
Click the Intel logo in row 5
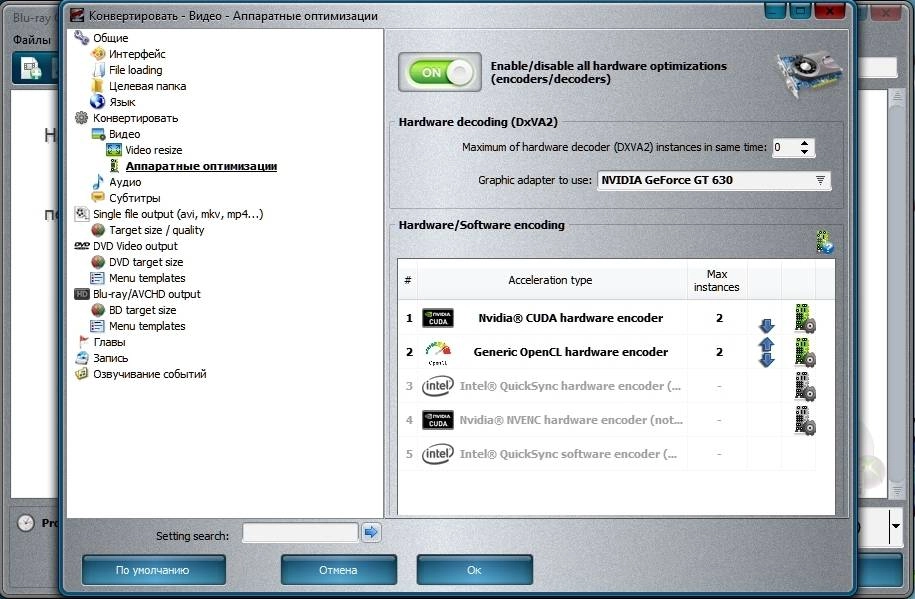pyautogui.click(x=438, y=454)
